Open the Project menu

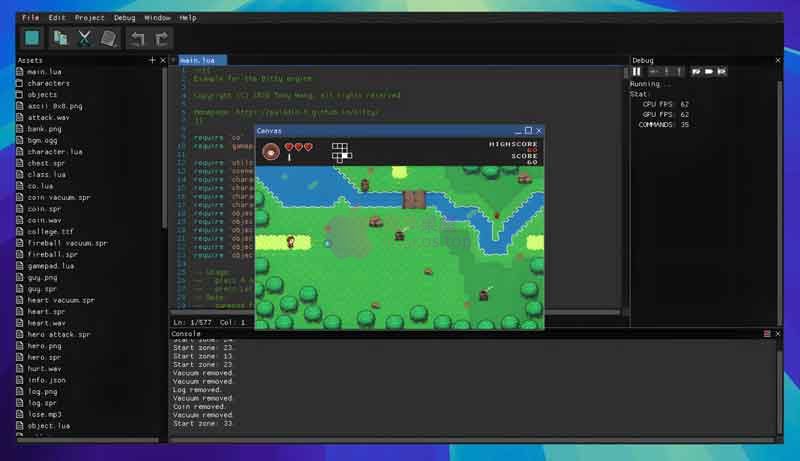pos(89,18)
